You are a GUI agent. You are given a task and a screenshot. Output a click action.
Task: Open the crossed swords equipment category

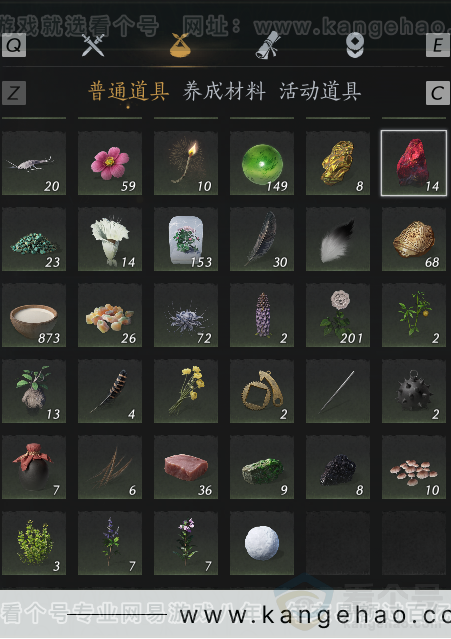[x=93, y=45]
